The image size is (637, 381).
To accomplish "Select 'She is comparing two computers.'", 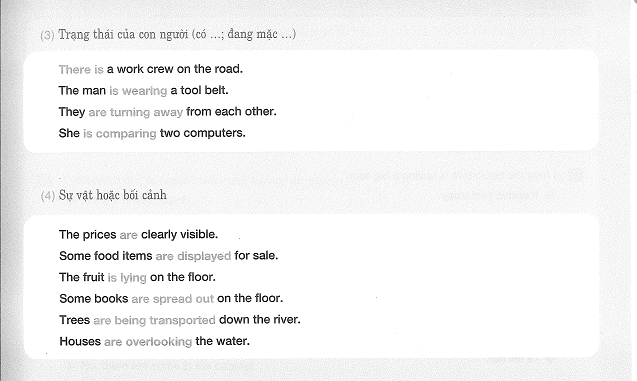I will [x=152, y=133].
